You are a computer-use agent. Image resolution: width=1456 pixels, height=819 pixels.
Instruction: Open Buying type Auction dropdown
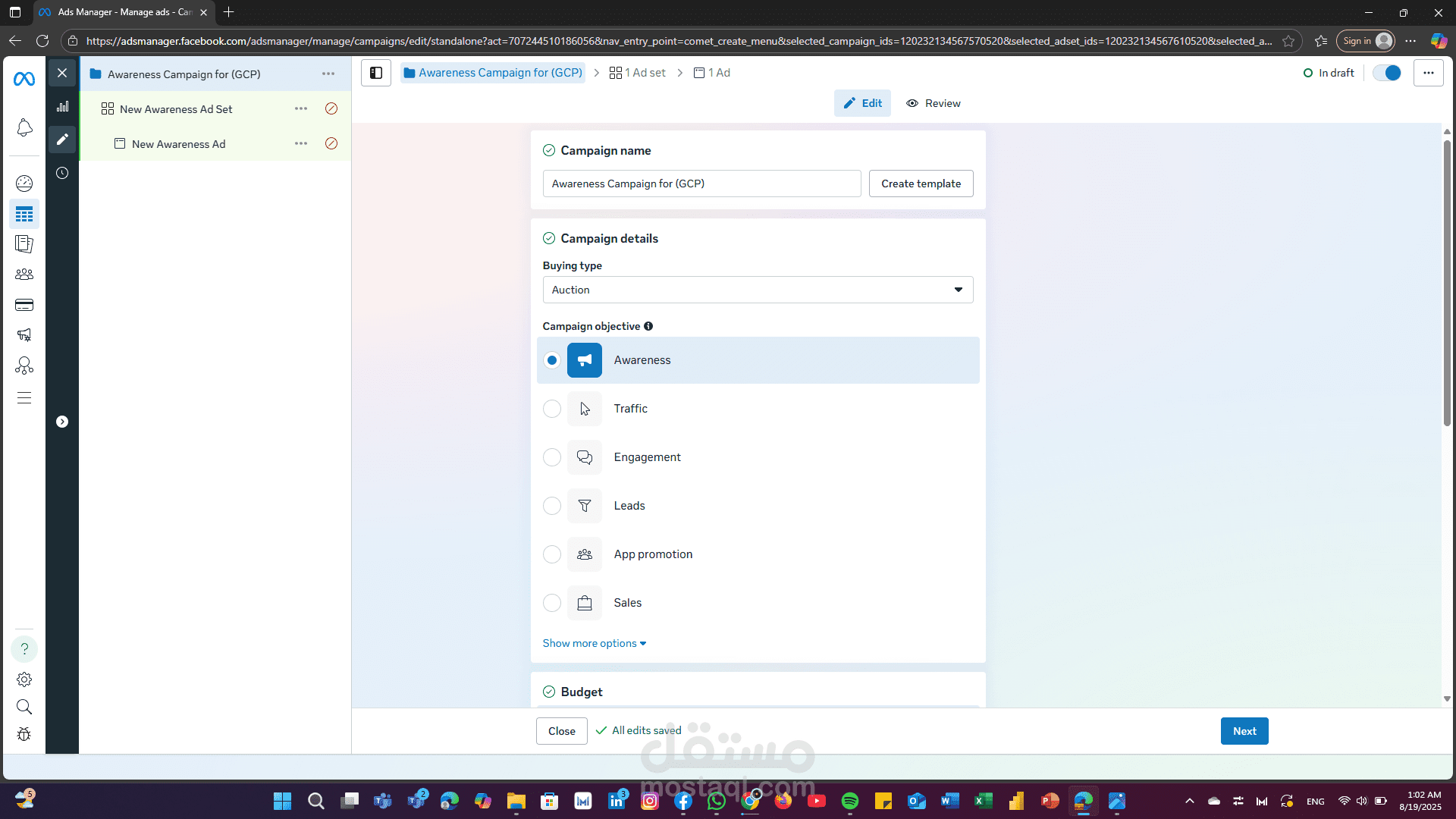pos(758,290)
